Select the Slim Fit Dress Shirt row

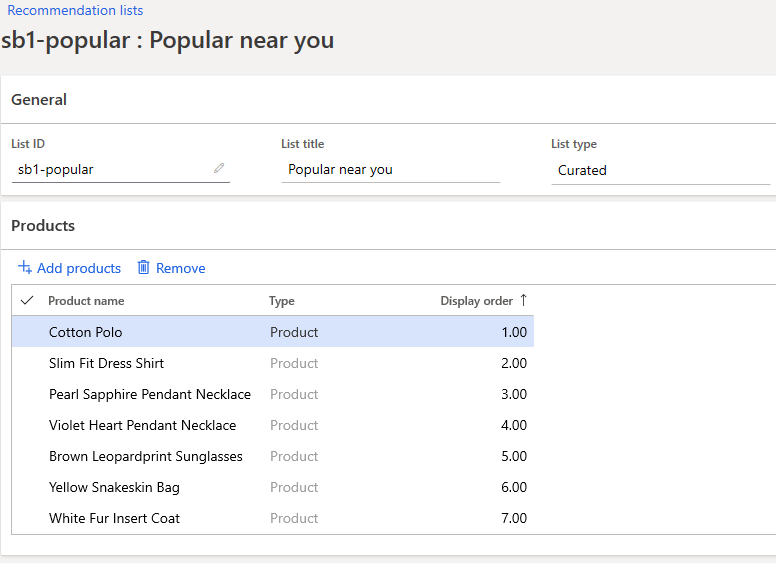106,363
